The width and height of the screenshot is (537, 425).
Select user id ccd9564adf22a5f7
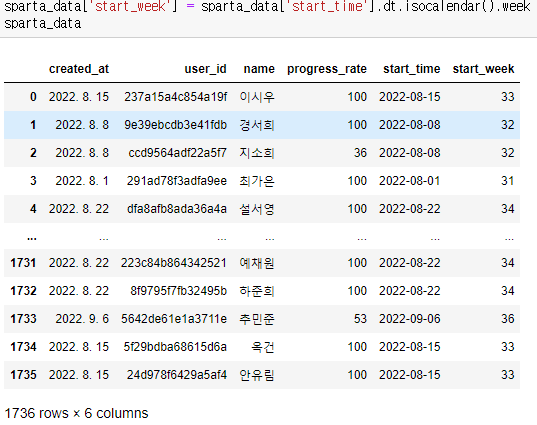[177, 153]
